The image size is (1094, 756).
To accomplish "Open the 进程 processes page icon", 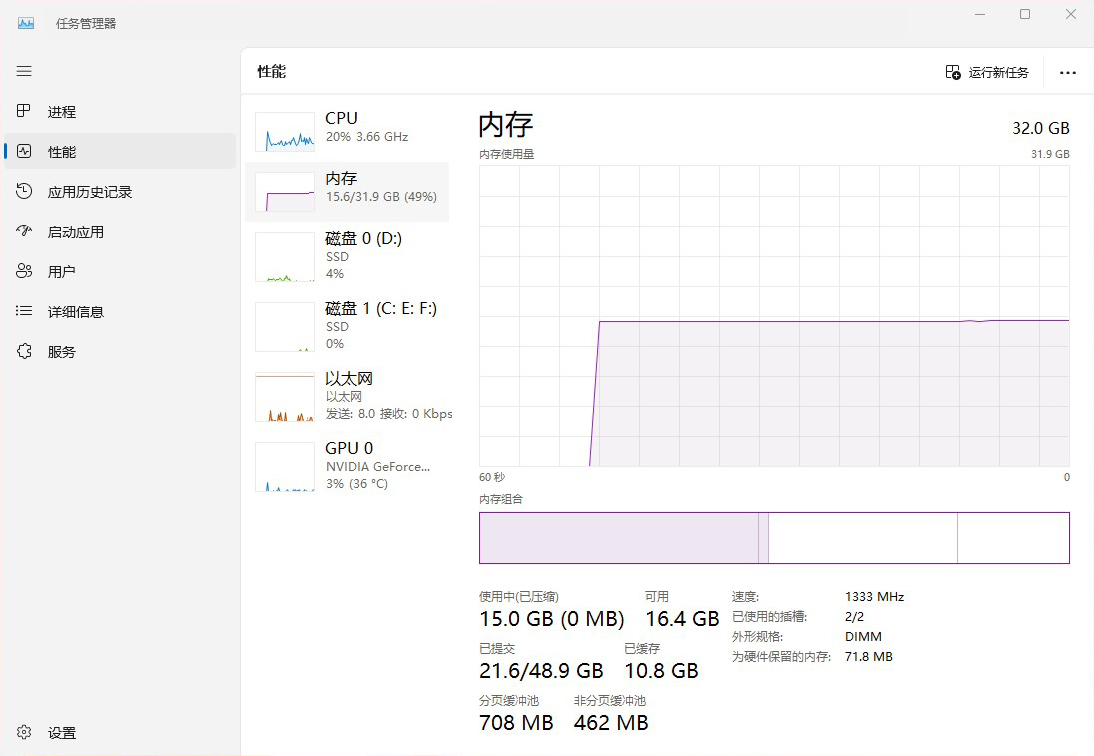I will click(x=24, y=111).
